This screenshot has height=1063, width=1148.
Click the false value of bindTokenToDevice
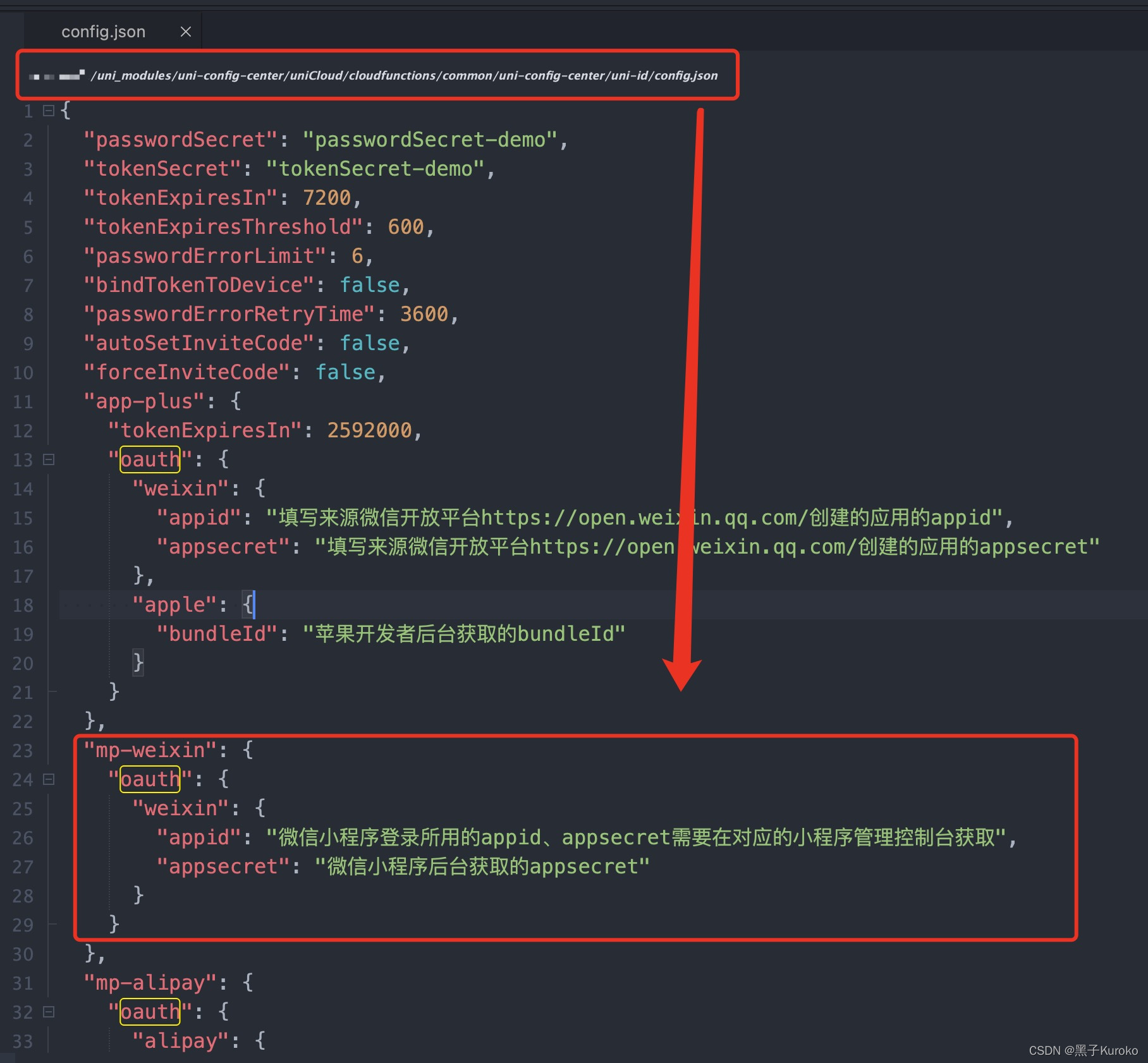[370, 284]
